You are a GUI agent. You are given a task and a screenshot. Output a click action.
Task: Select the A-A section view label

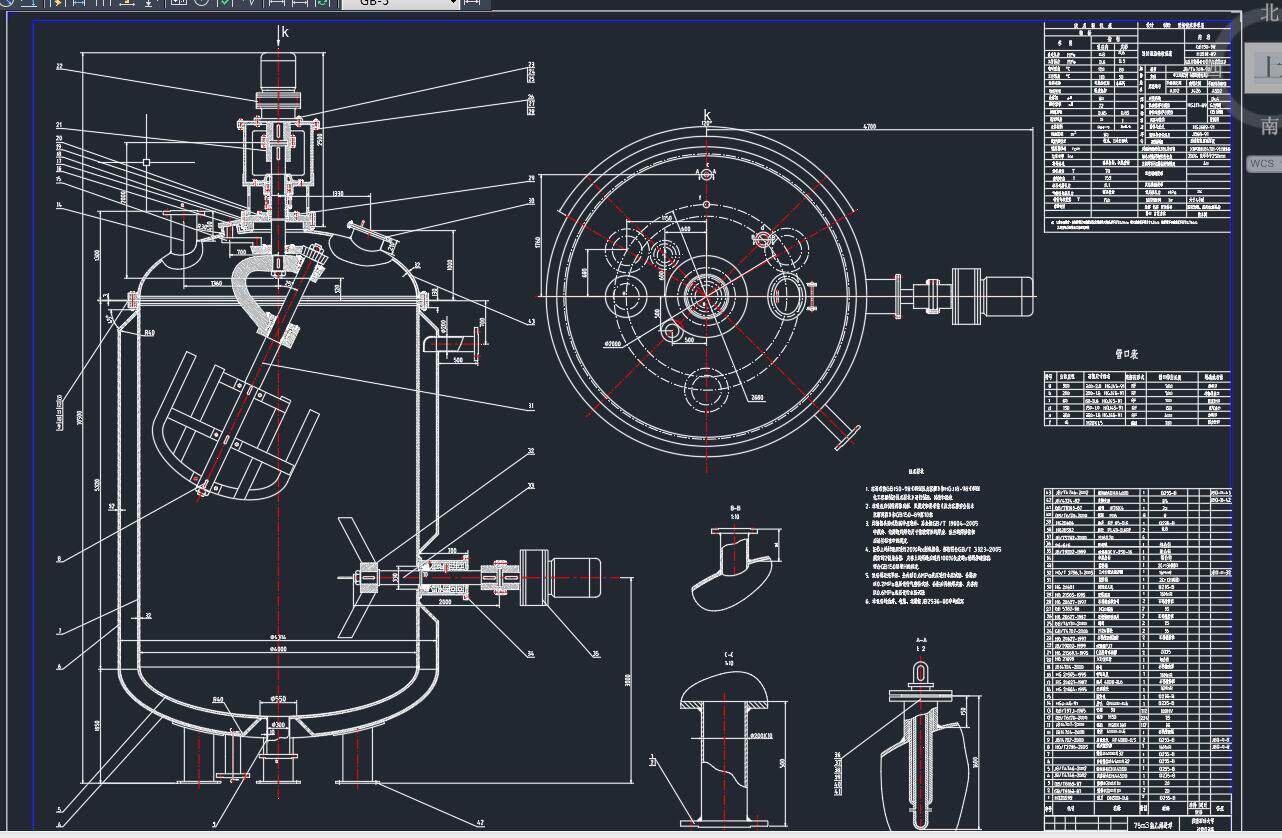[x=921, y=638]
